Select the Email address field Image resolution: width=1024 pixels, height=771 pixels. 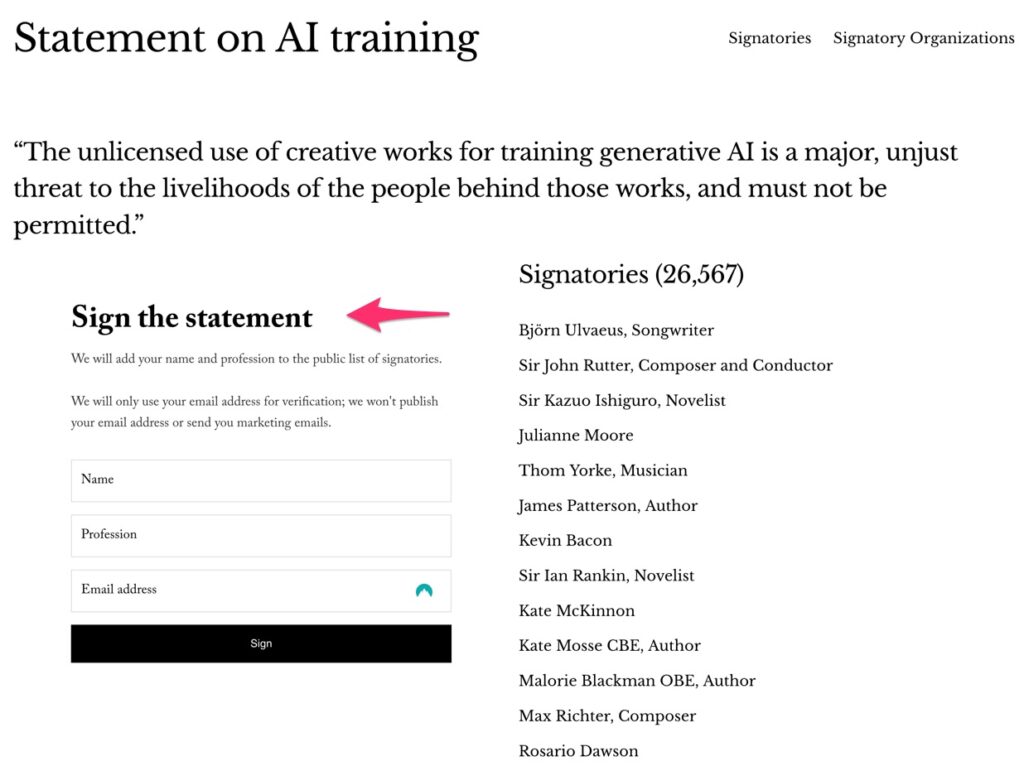[x=240, y=590]
